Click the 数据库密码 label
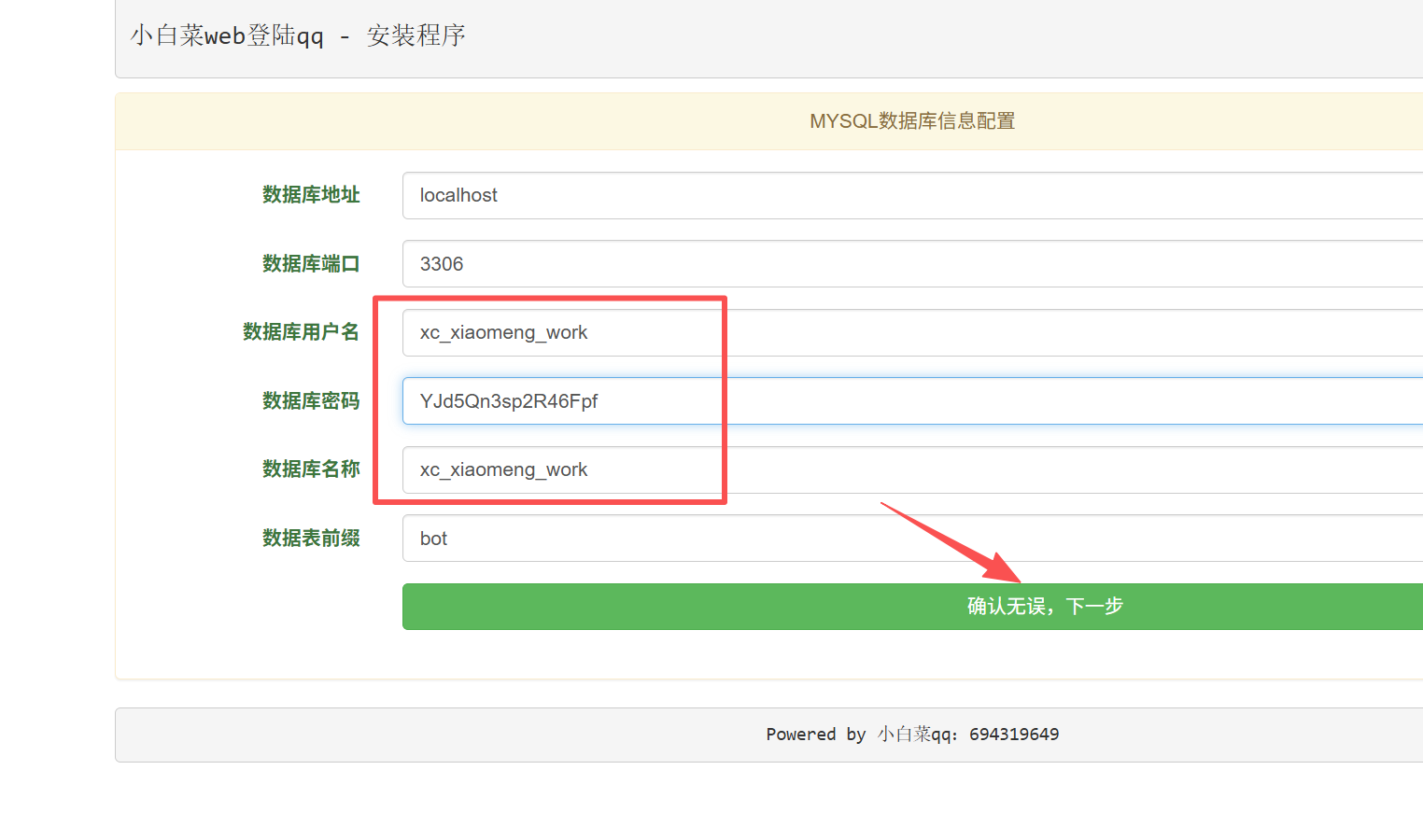 tap(311, 401)
